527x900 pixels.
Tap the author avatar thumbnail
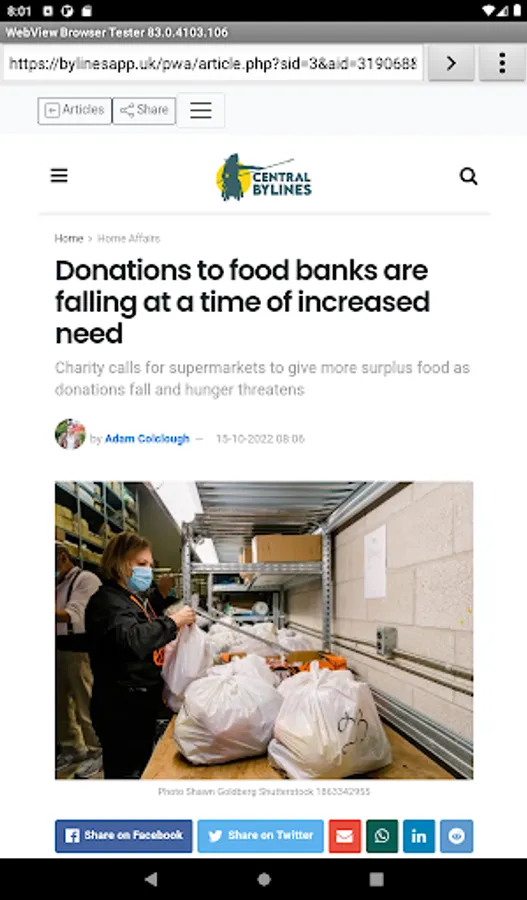pos(70,435)
